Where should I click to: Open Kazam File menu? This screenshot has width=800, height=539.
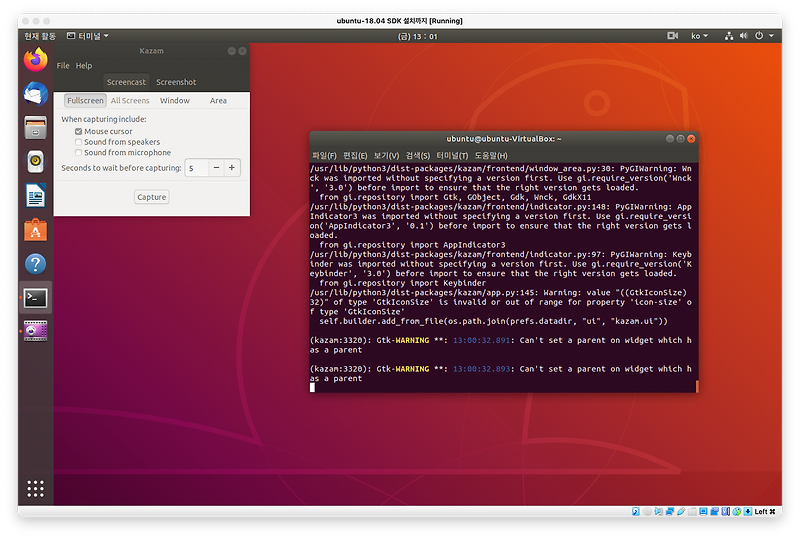click(63, 65)
